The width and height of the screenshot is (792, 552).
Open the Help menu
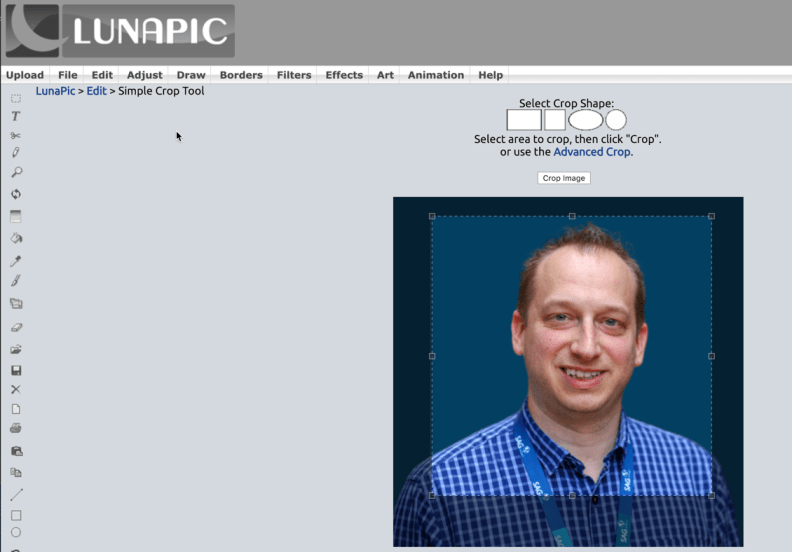click(x=490, y=75)
